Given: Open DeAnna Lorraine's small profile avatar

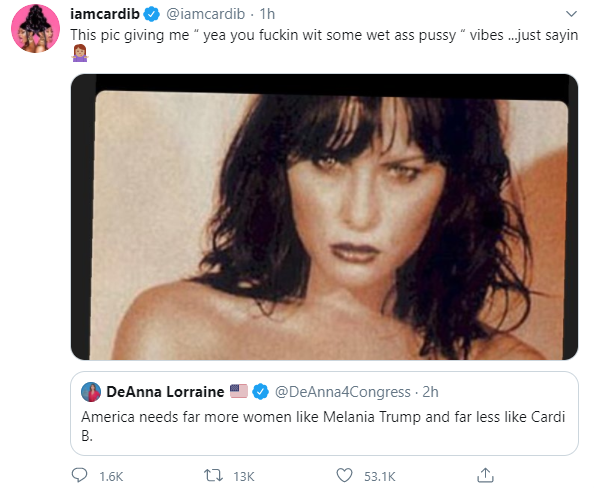Looking at the screenshot, I should pyautogui.click(x=91, y=392).
